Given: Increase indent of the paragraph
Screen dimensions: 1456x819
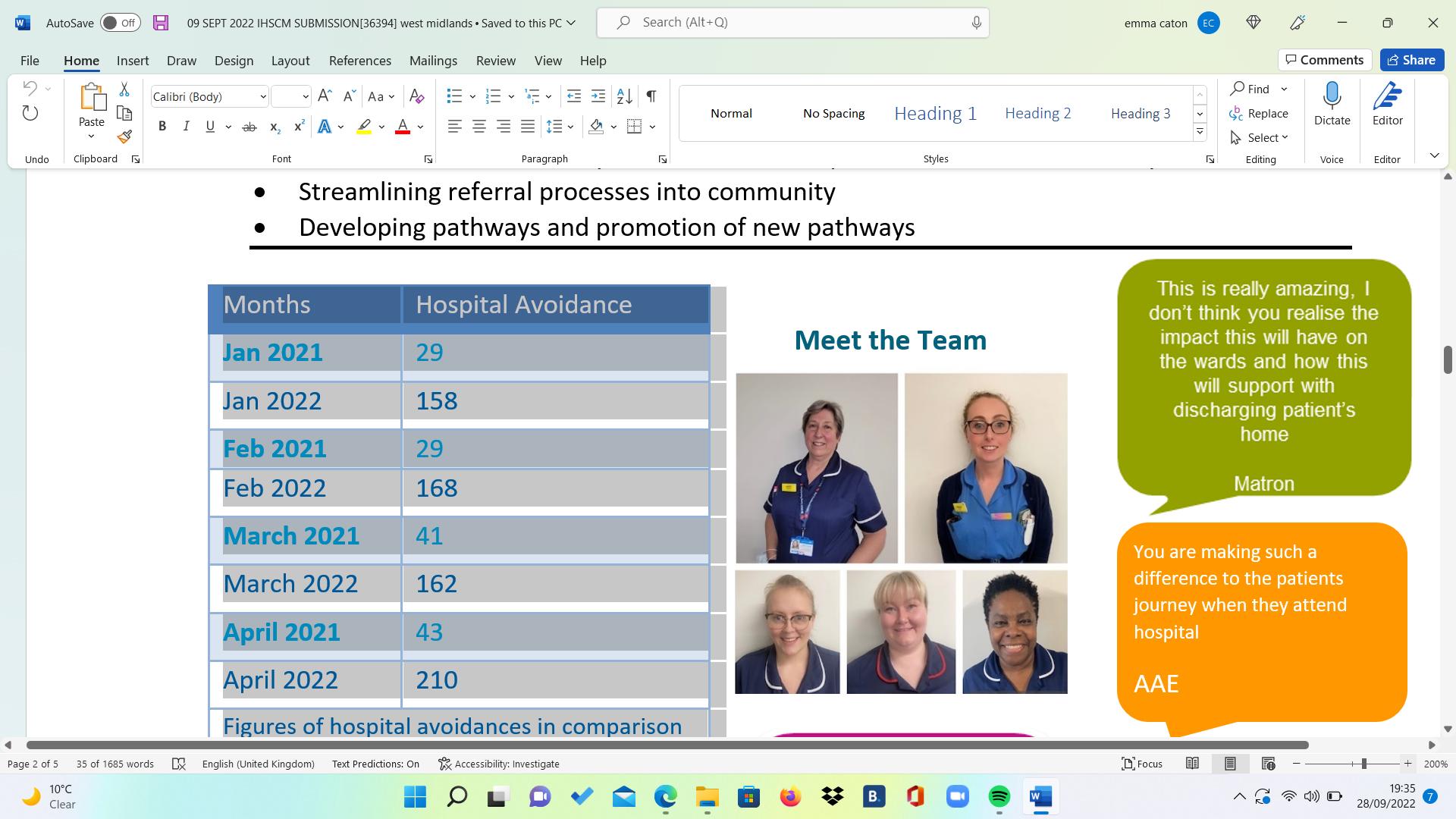Looking at the screenshot, I should [598, 96].
